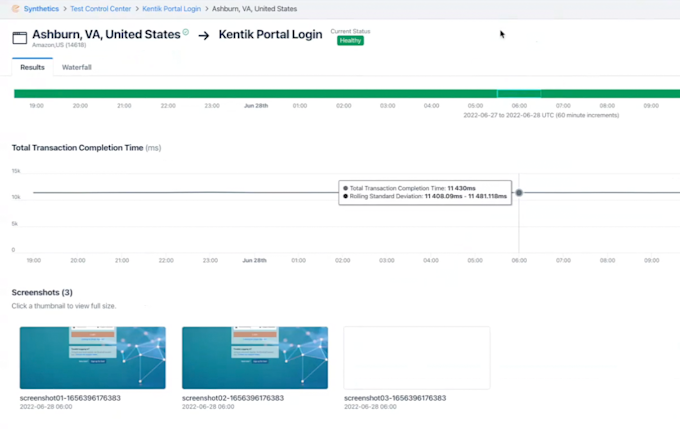This screenshot has height=429, width=680.
Task: Switch to the Waterfall tab
Action: click(77, 67)
